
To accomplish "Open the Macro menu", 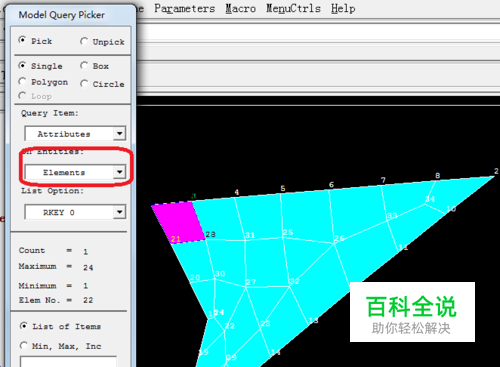I will tap(240, 9).
